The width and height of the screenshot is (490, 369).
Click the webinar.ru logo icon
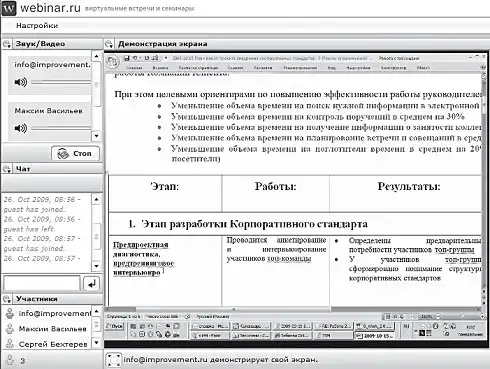coord(9,8)
